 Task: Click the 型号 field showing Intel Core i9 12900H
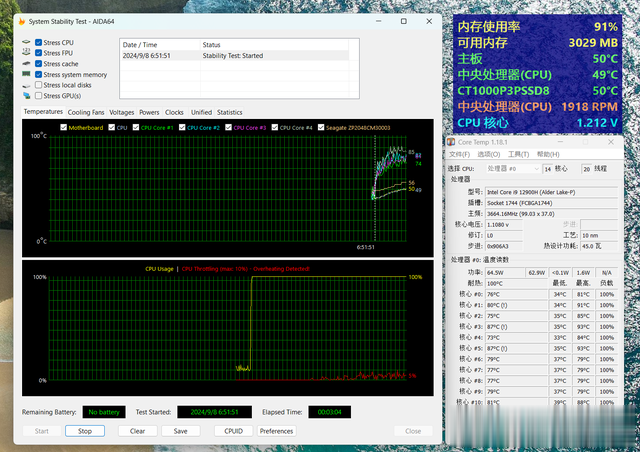[551, 192]
